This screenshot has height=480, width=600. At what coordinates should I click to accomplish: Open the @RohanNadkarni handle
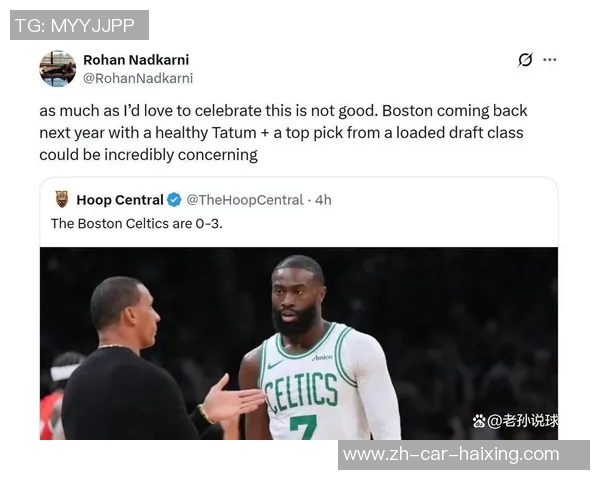tap(138, 78)
